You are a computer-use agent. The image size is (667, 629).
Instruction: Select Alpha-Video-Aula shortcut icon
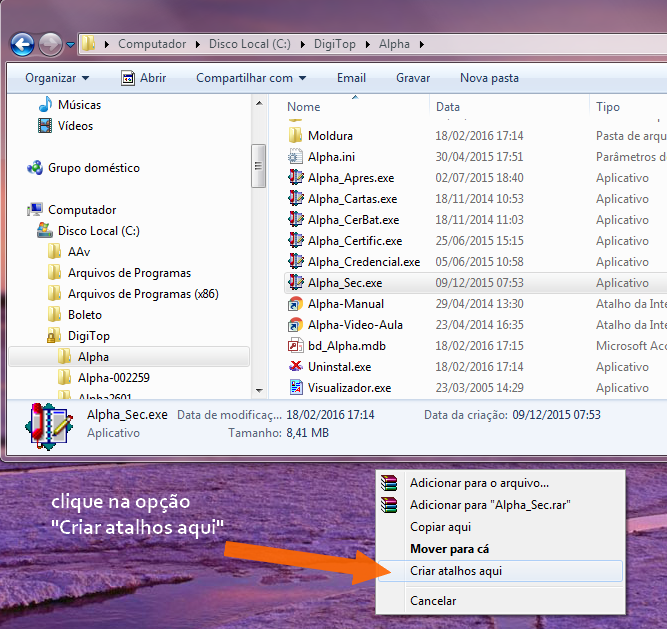[295, 324]
